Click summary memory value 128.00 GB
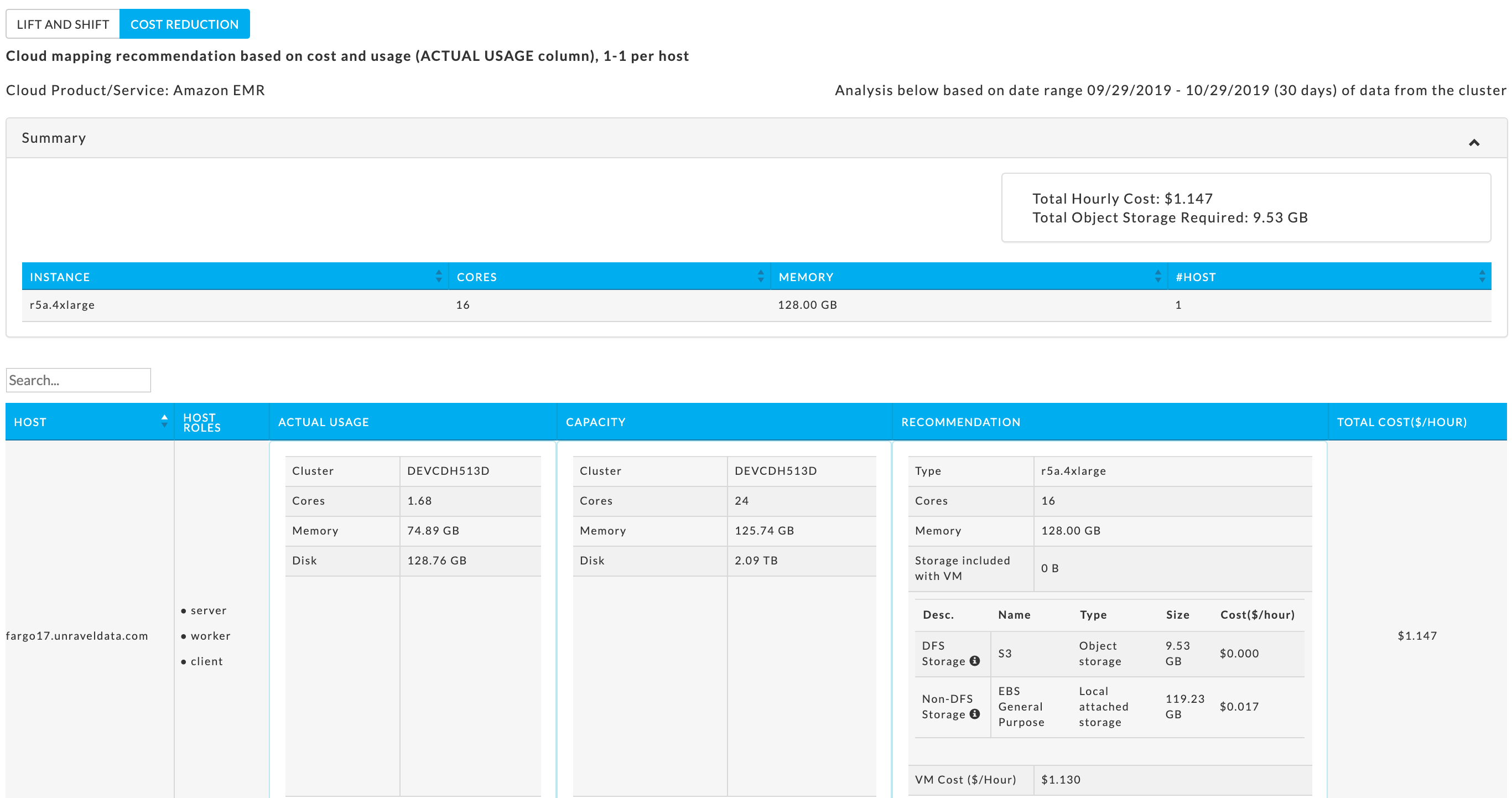Viewport: 1512px width, 798px height. (807, 305)
